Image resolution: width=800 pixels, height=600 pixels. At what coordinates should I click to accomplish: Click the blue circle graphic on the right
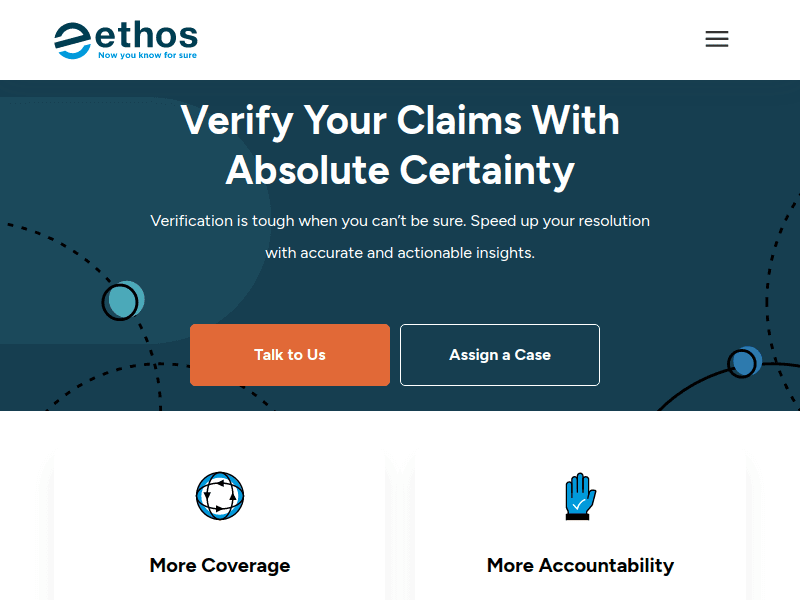pyautogui.click(x=744, y=362)
